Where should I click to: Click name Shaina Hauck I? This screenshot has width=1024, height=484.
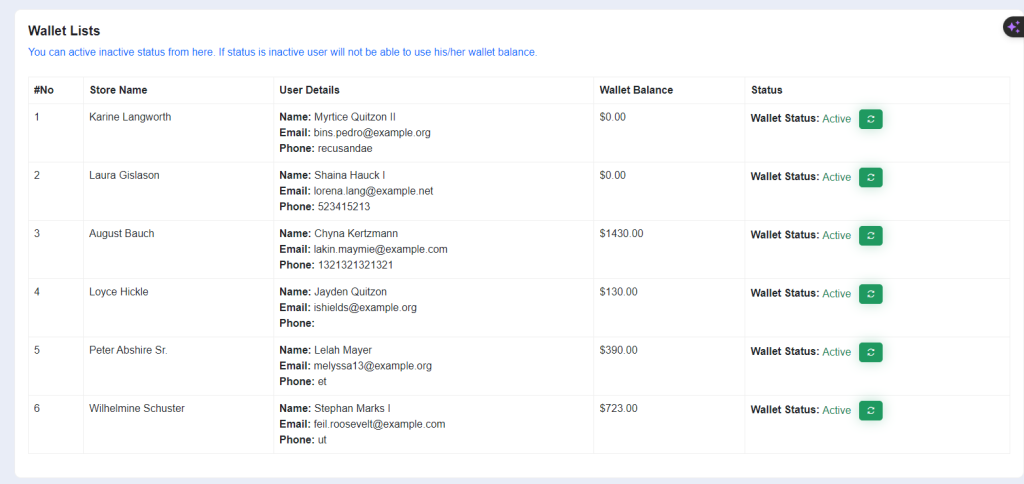pos(350,175)
